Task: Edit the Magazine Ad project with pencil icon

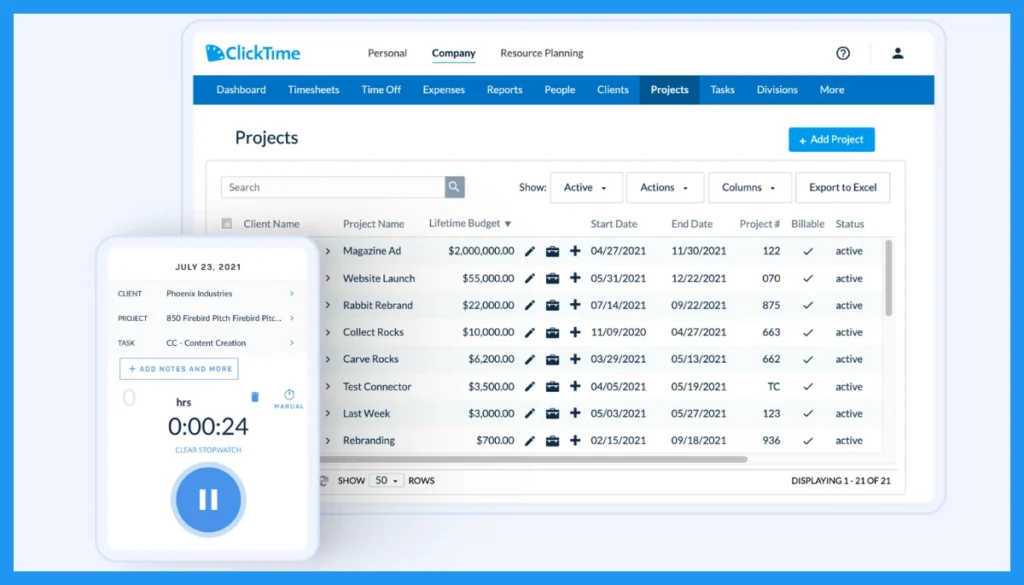Action: (x=530, y=251)
